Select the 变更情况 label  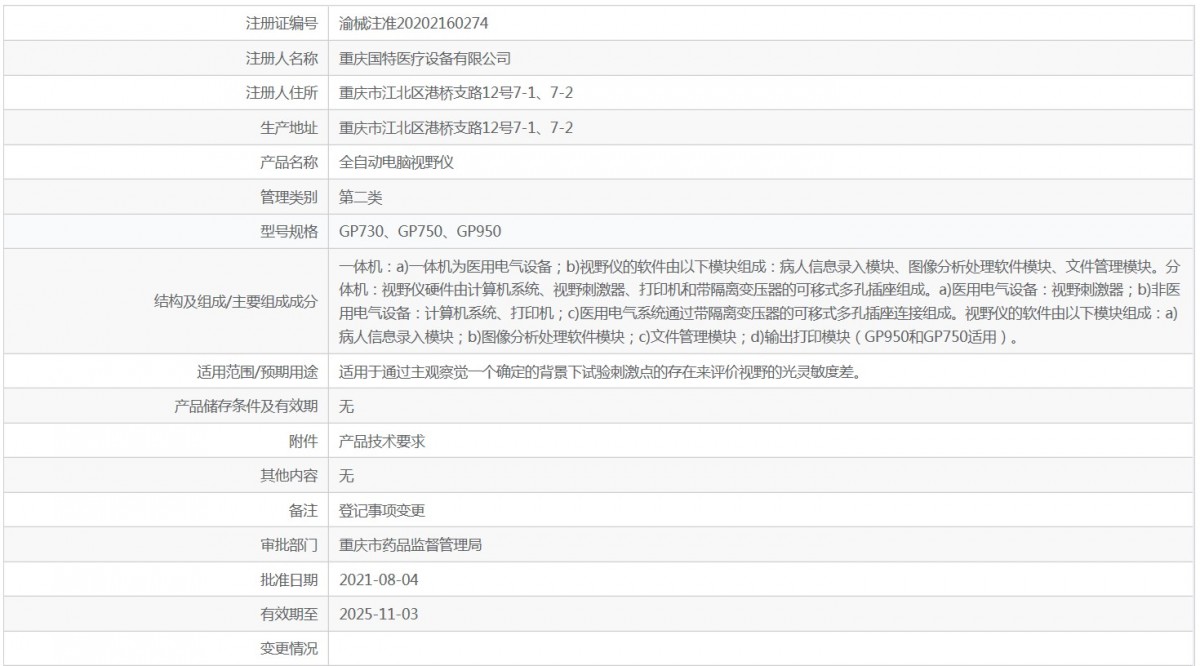(x=289, y=650)
